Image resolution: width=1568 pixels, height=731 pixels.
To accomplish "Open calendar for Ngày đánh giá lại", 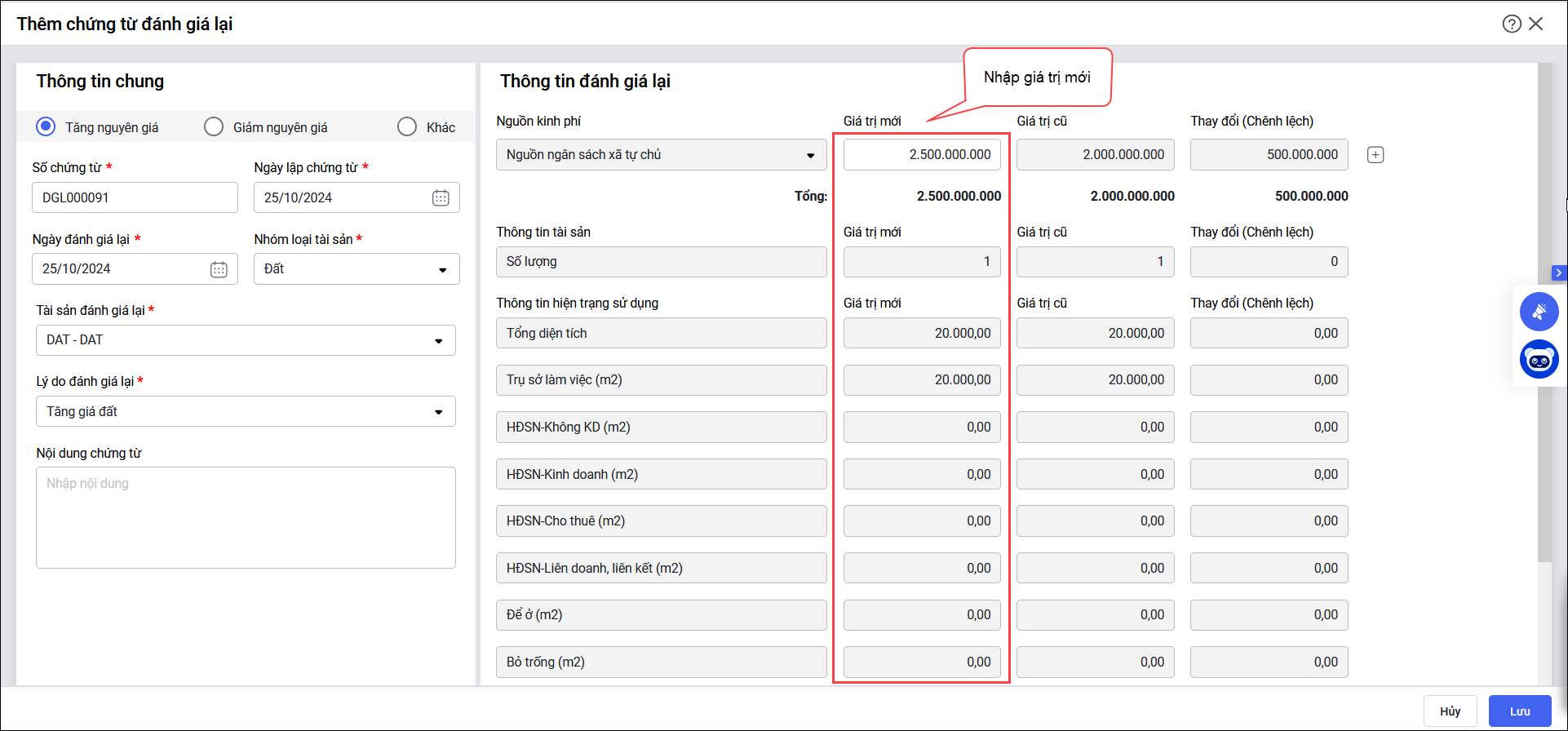I will click(x=219, y=269).
